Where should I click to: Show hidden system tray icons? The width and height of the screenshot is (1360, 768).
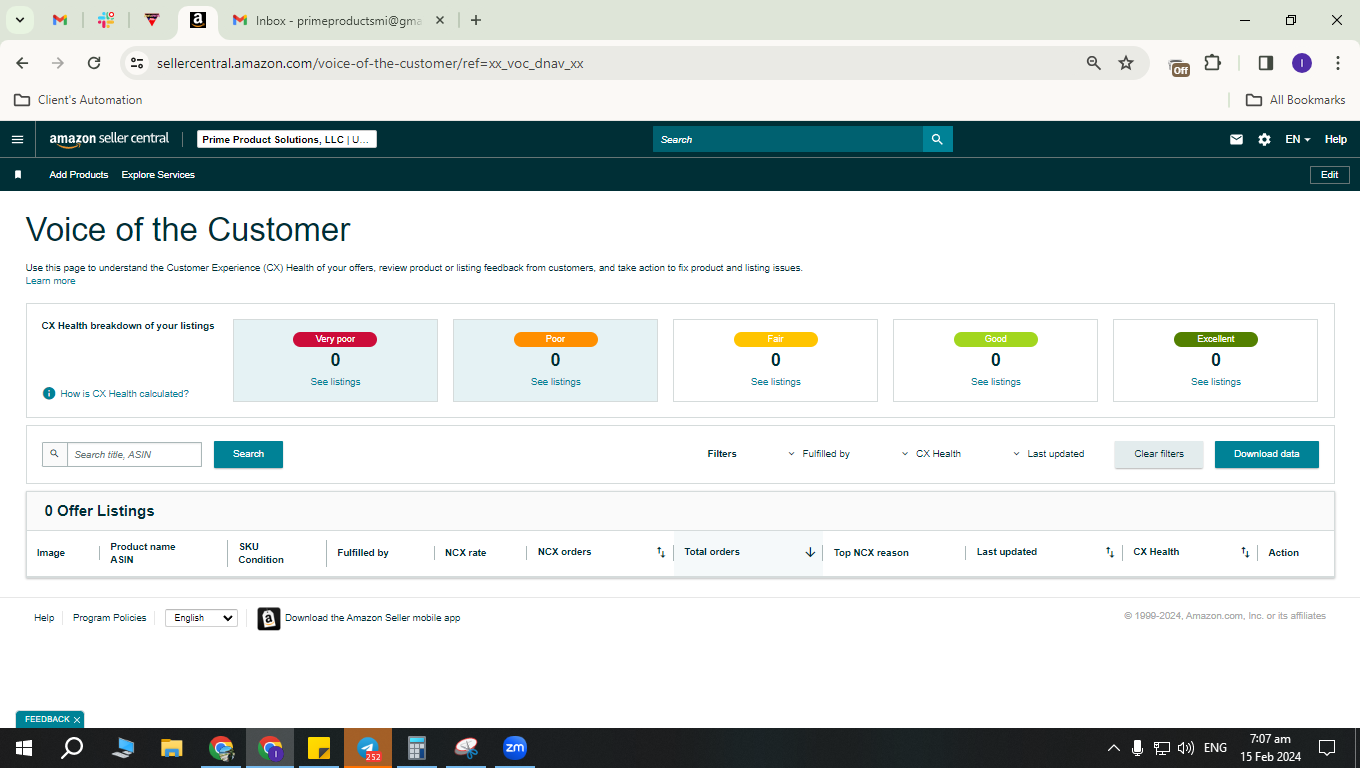point(1113,748)
